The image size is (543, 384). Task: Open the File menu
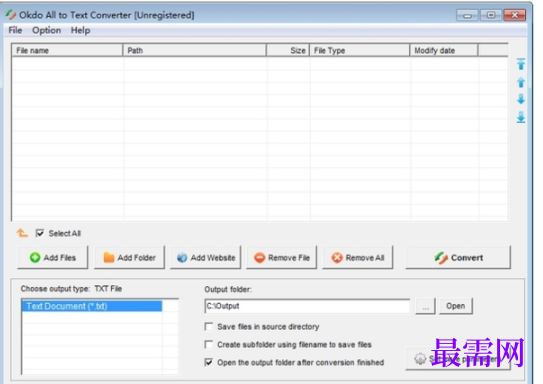click(x=15, y=30)
